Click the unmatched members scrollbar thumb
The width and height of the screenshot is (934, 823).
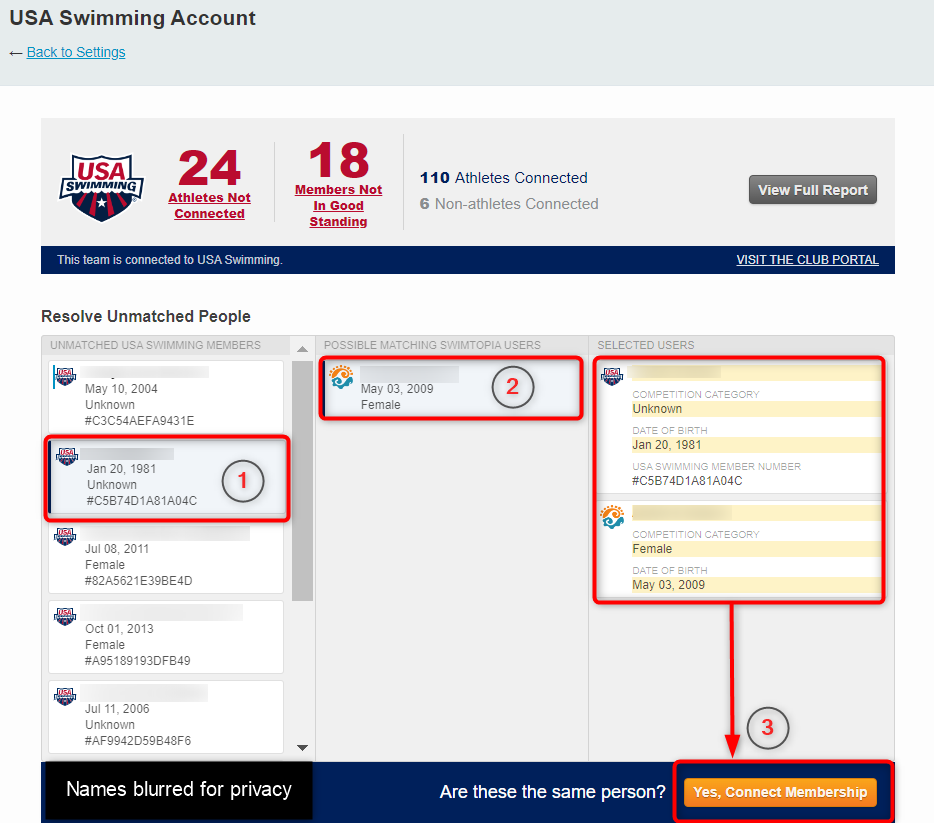(x=303, y=481)
